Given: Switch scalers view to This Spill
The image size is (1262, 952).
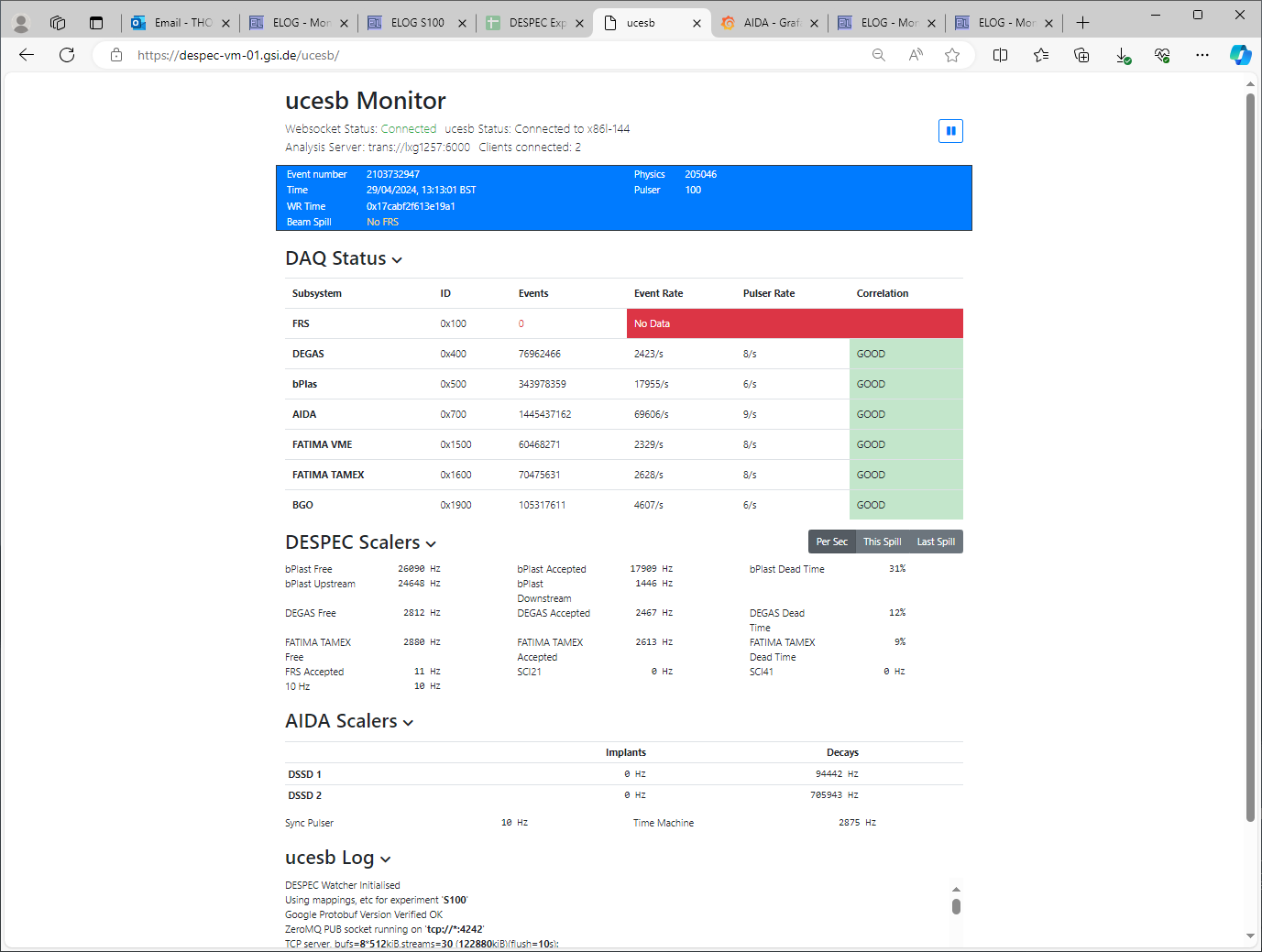Looking at the screenshot, I should (883, 542).
